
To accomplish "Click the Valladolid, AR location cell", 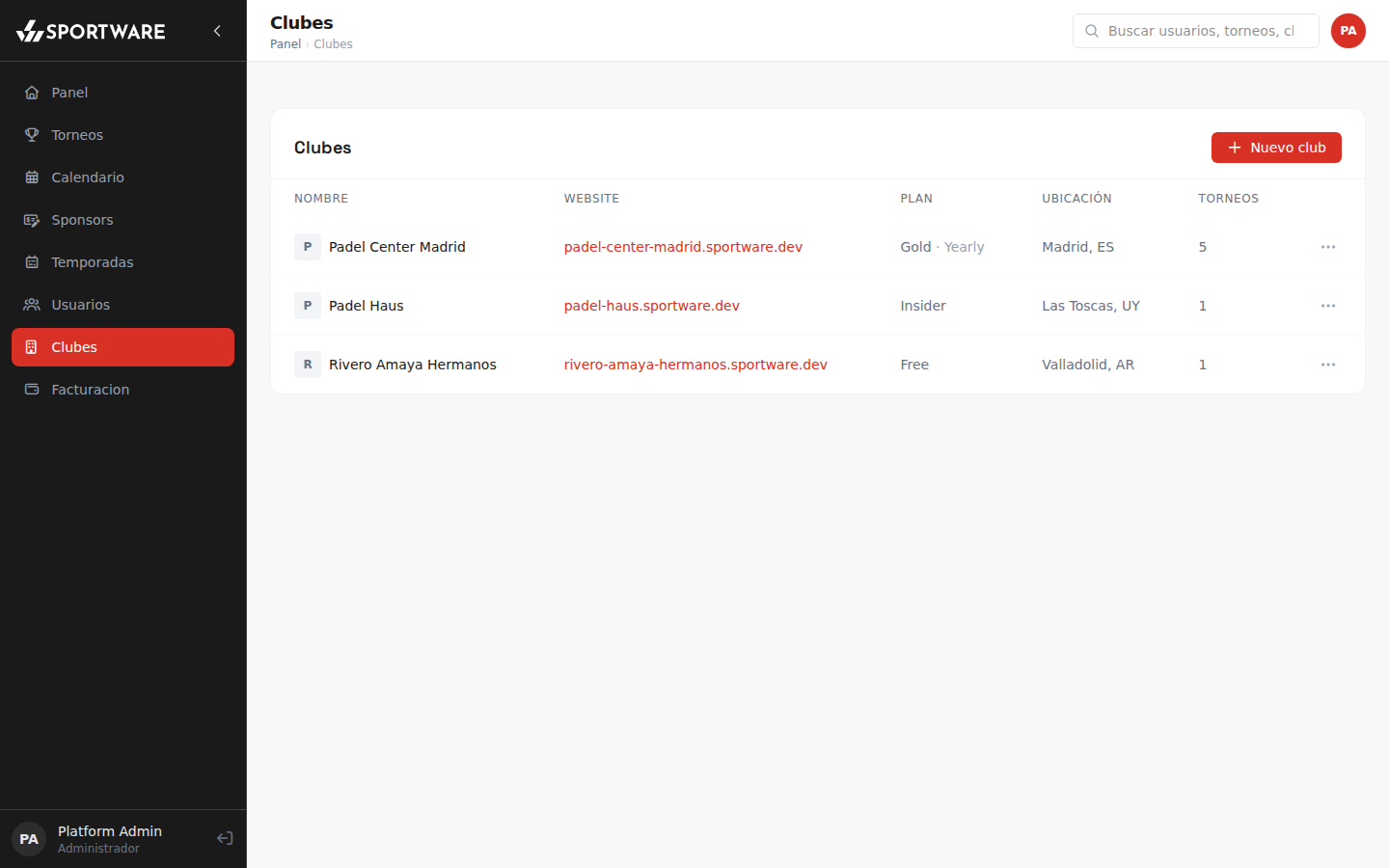I will [1088, 365].
